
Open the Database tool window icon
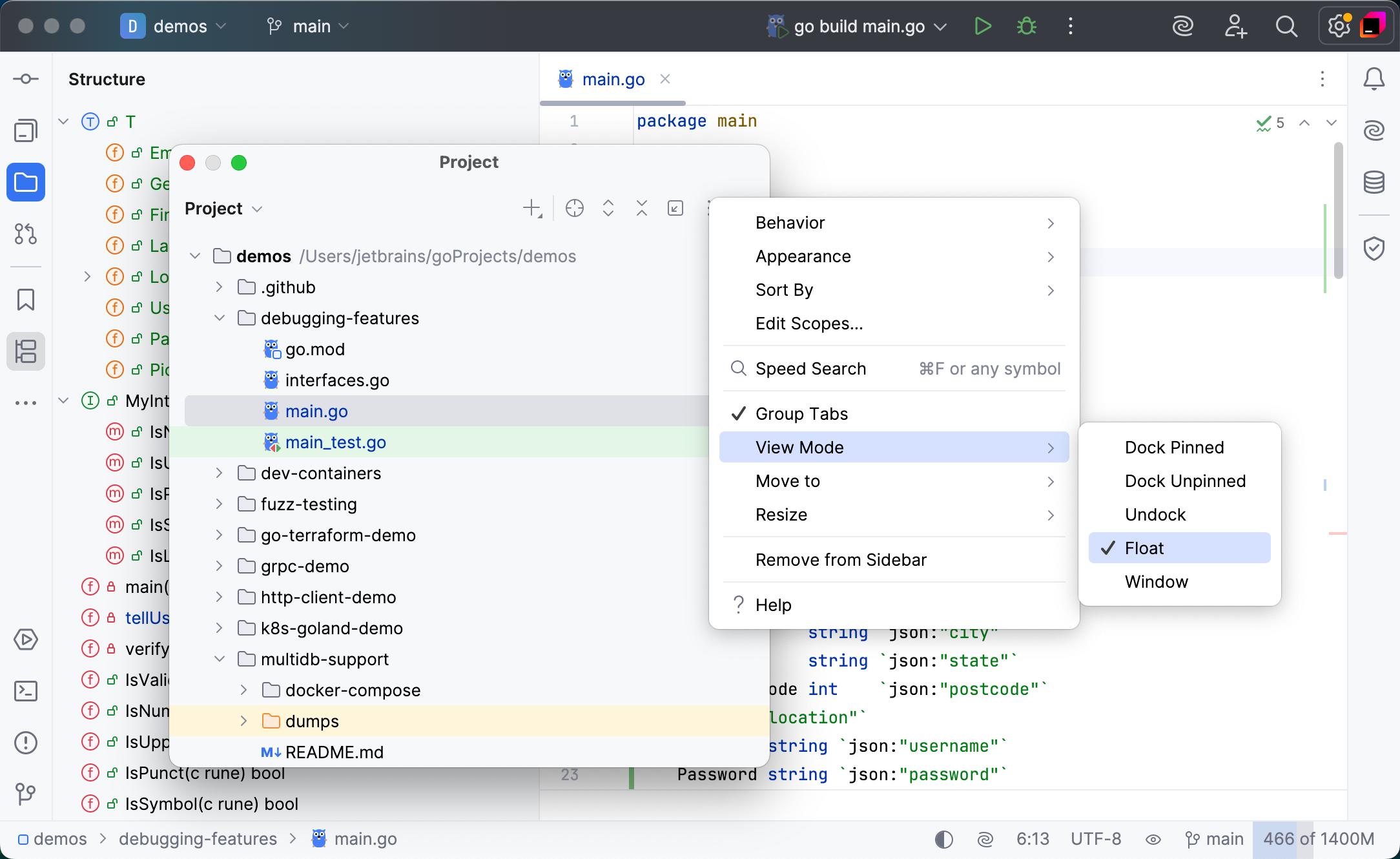point(1374,183)
